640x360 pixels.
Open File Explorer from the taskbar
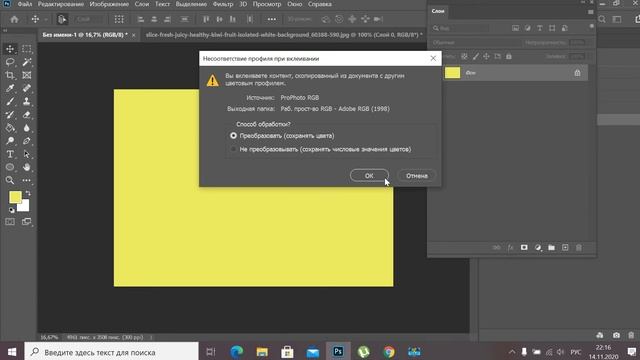pyautogui.click(x=262, y=351)
